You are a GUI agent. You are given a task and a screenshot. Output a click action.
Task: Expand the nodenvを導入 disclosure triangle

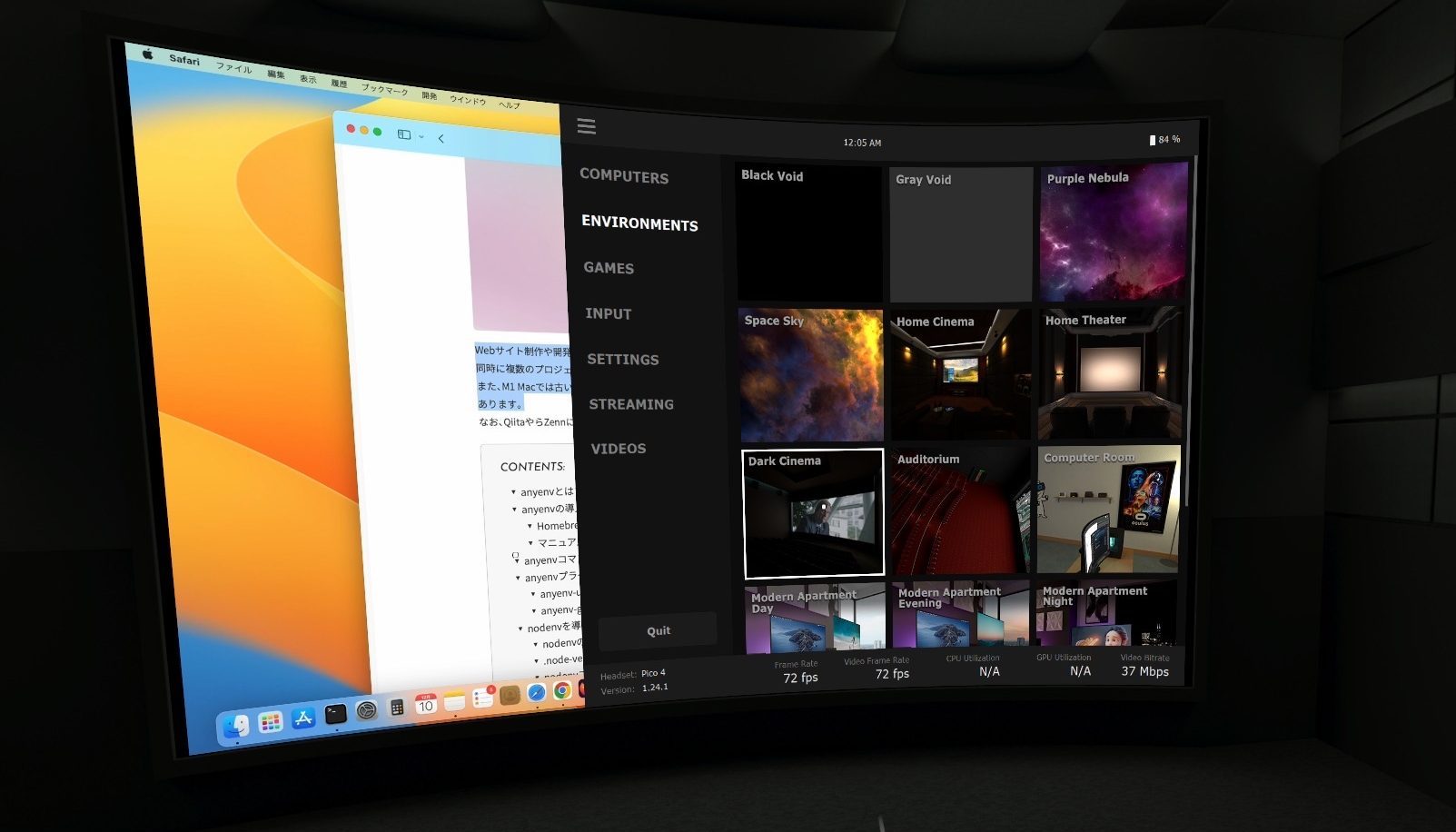click(x=520, y=629)
